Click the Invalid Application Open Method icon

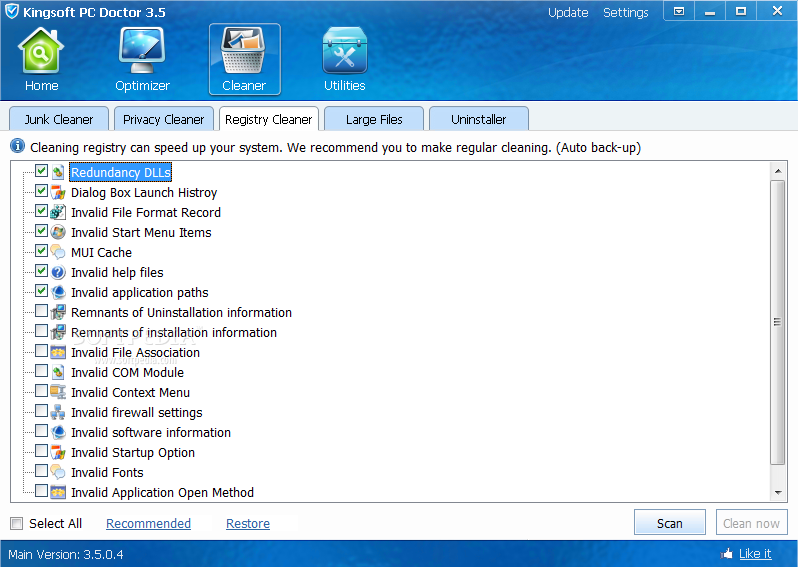coord(58,492)
